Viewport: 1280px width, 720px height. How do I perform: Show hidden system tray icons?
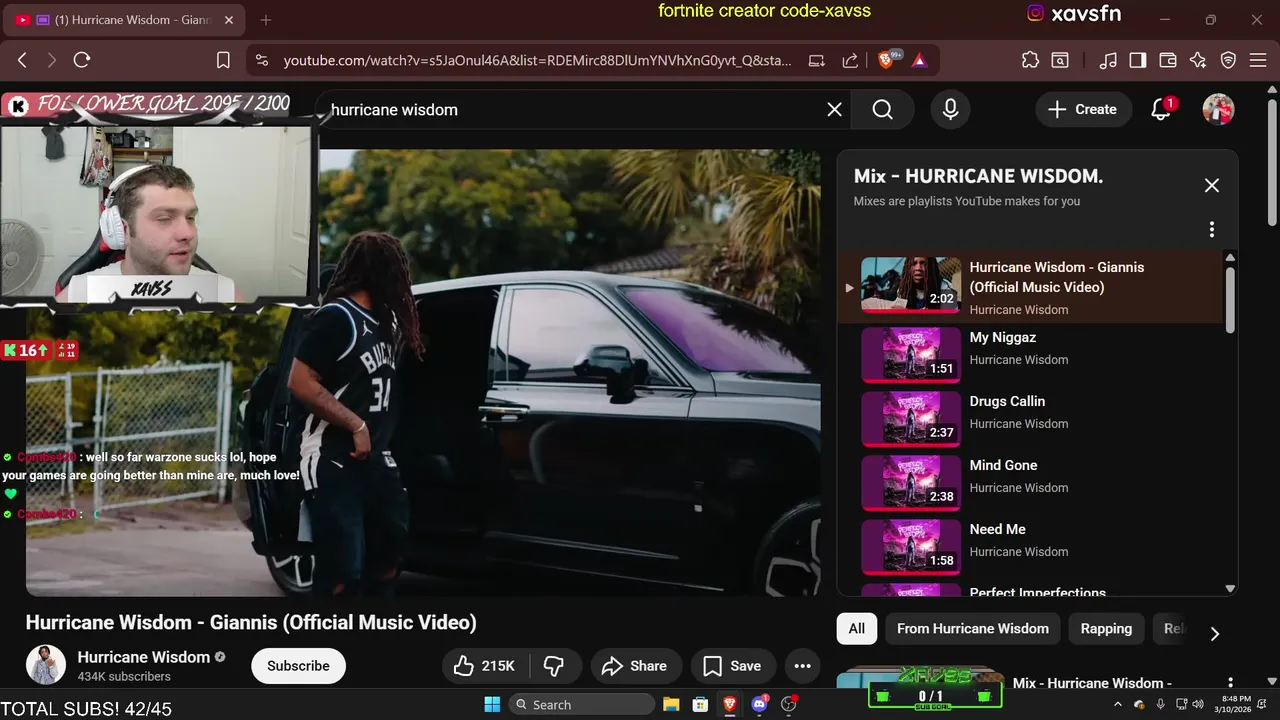1119,704
